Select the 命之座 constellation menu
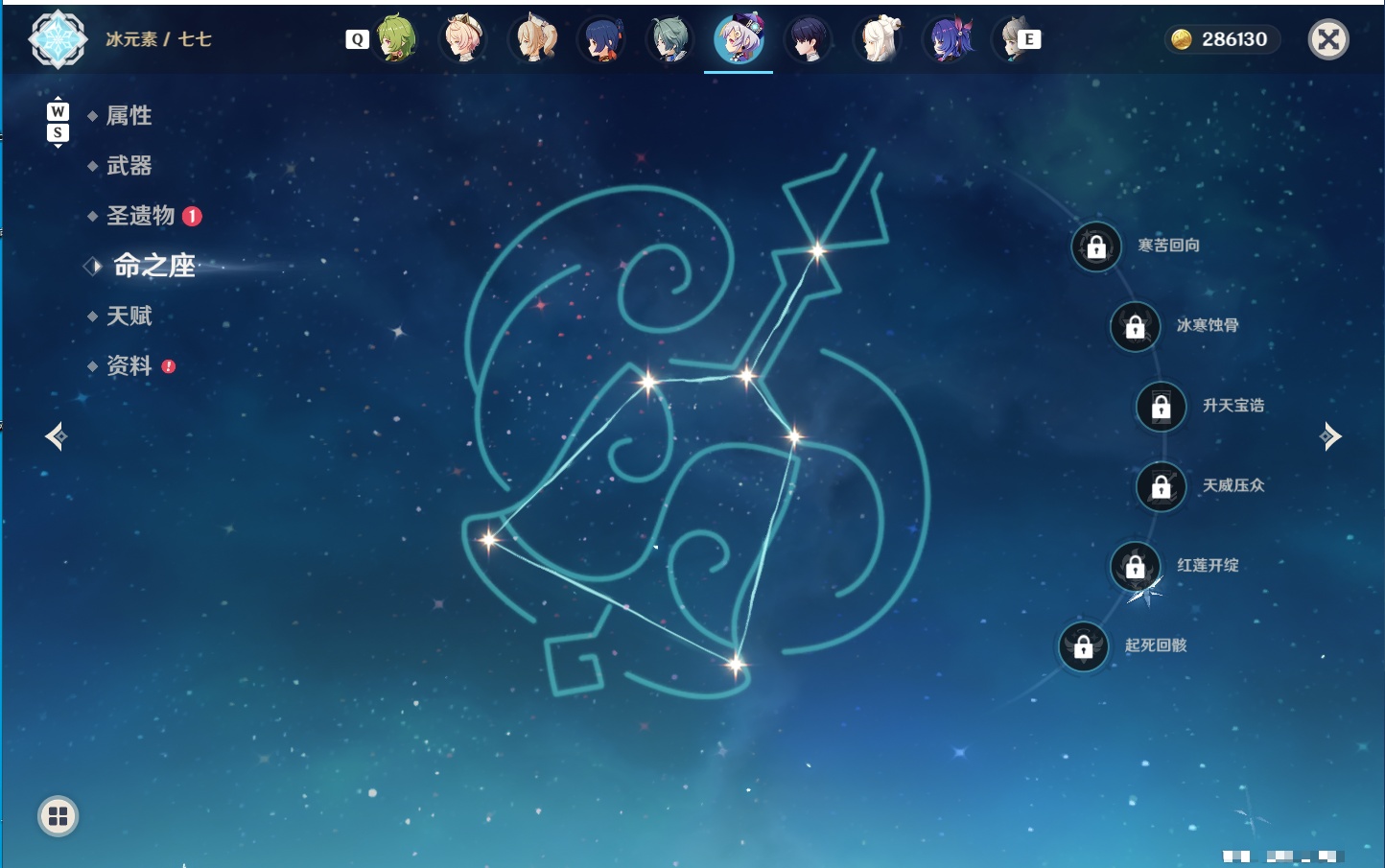Screen dimensions: 1385x868 (153, 266)
